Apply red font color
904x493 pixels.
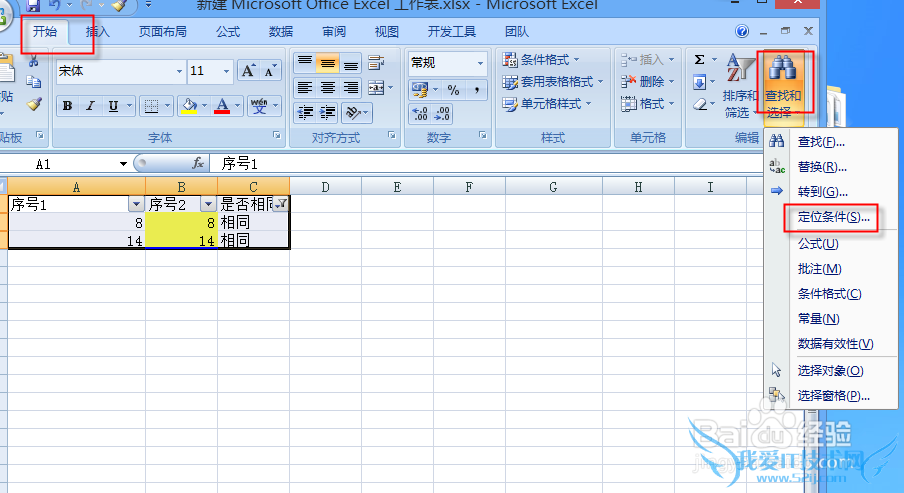[x=222, y=106]
